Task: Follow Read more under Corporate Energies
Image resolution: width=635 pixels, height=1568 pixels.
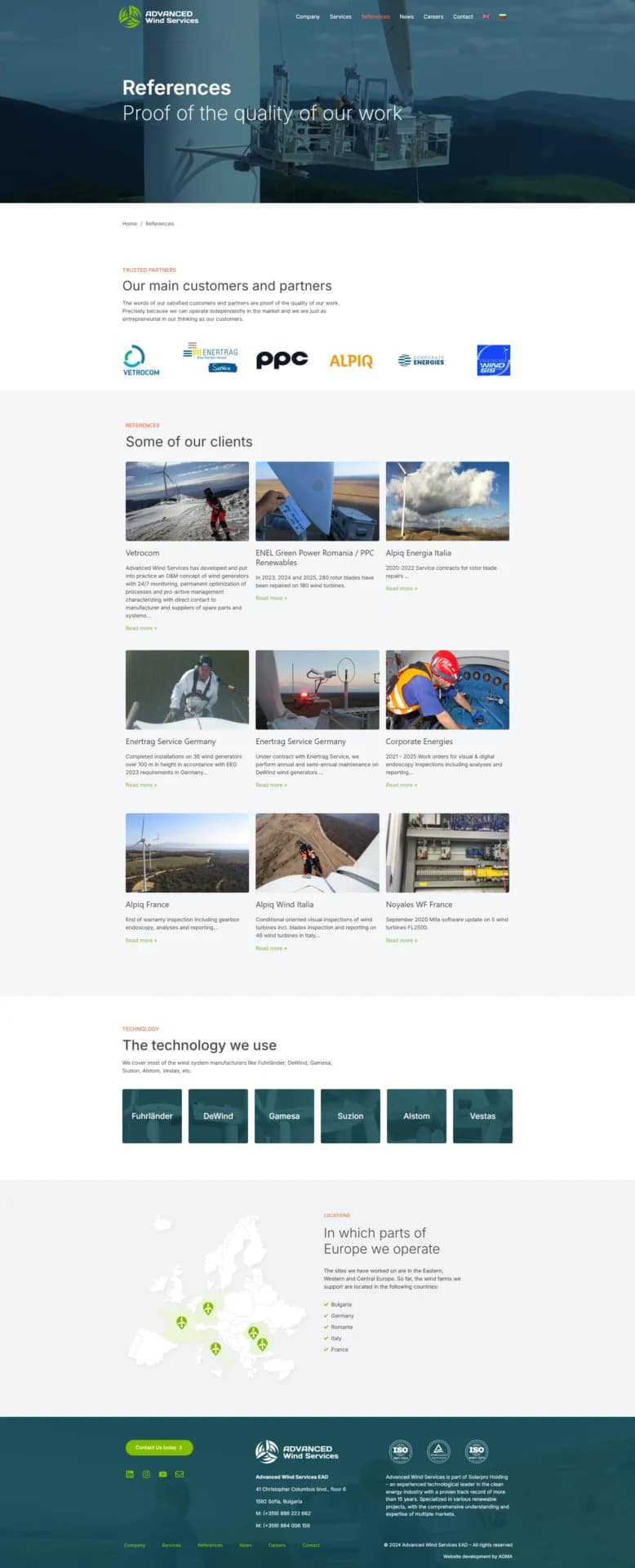Action: pos(401,785)
